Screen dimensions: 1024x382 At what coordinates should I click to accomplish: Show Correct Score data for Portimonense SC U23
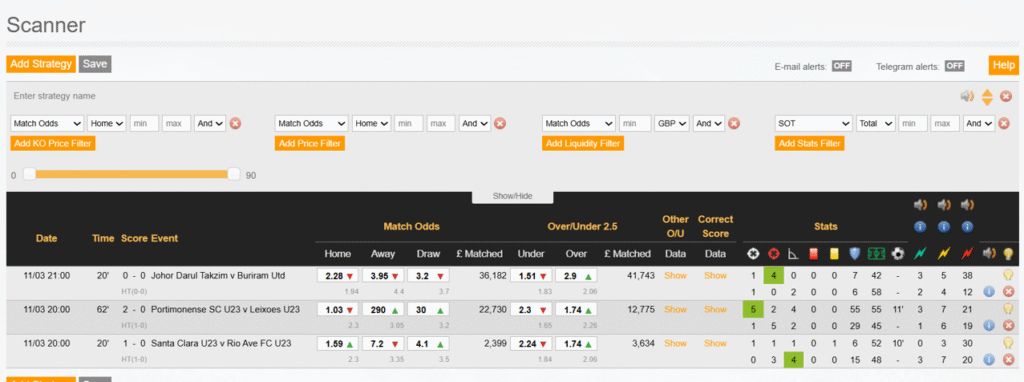tap(715, 310)
